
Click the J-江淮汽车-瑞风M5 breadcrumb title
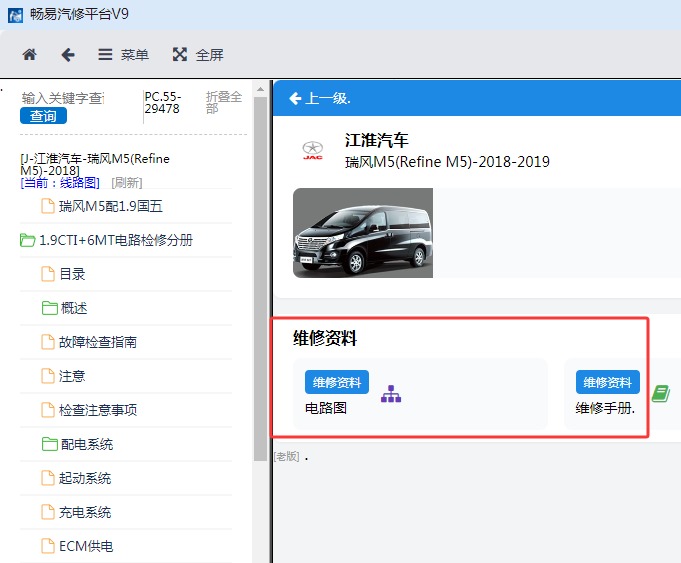[x=95, y=164]
